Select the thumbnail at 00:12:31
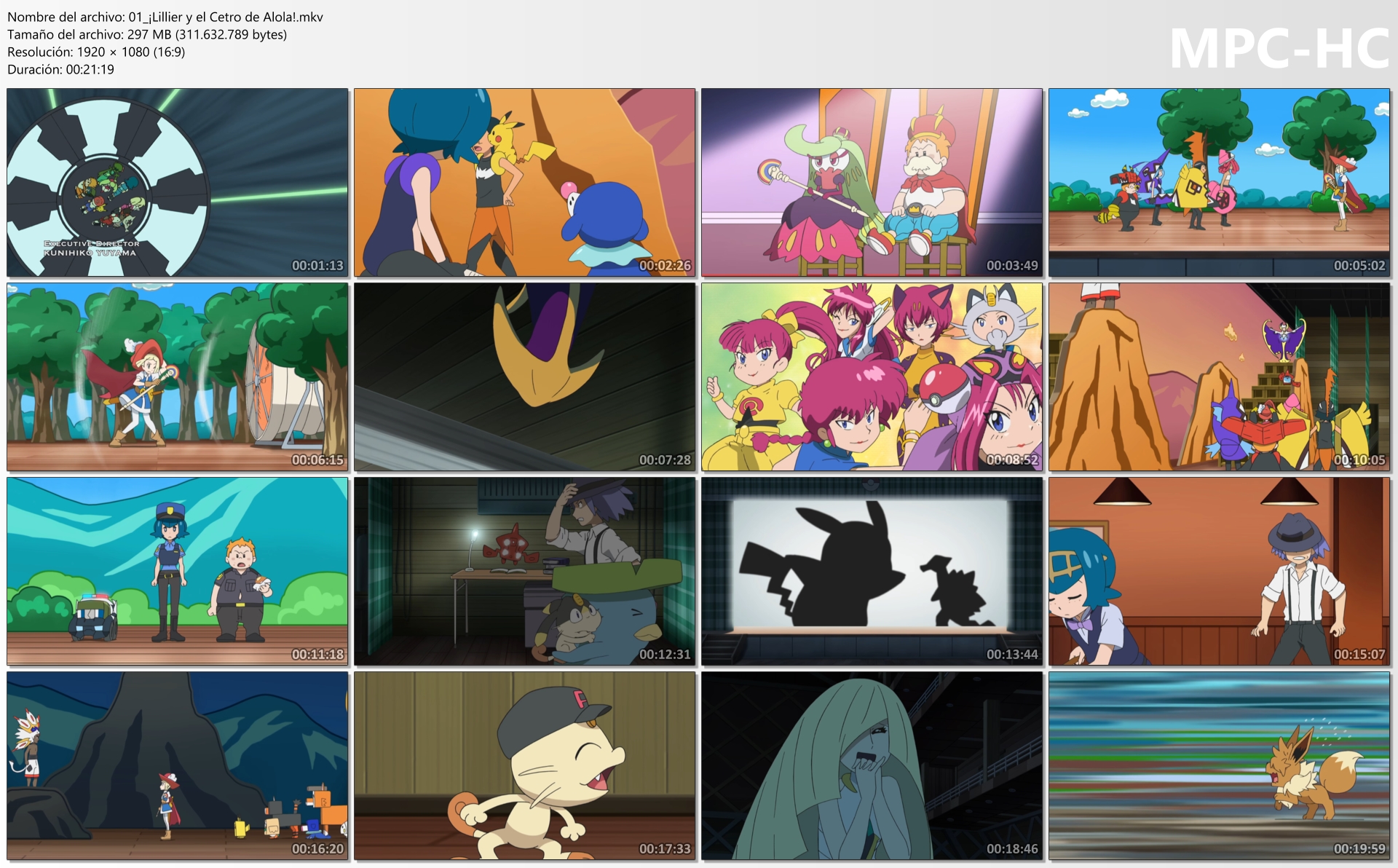Image resolution: width=1398 pixels, height=868 pixels. tap(525, 572)
